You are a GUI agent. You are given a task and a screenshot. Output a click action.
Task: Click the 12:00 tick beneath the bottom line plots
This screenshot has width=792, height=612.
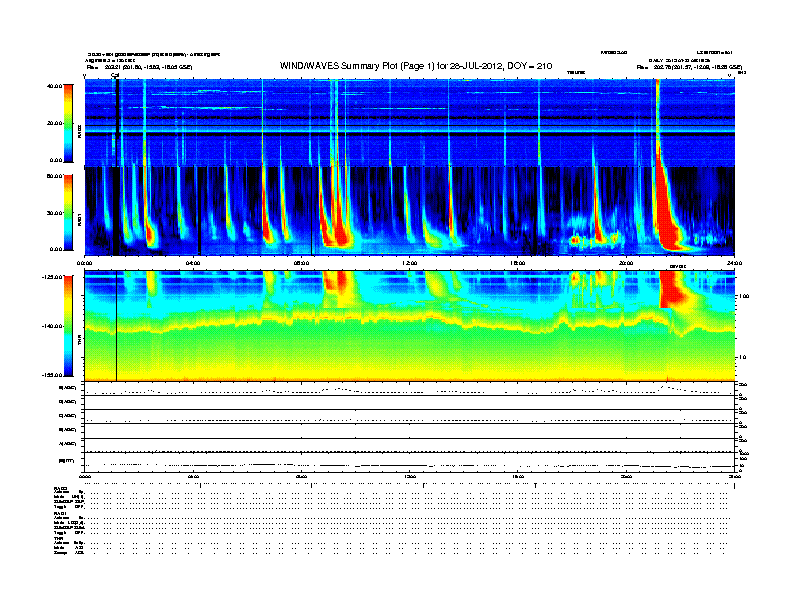(410, 476)
